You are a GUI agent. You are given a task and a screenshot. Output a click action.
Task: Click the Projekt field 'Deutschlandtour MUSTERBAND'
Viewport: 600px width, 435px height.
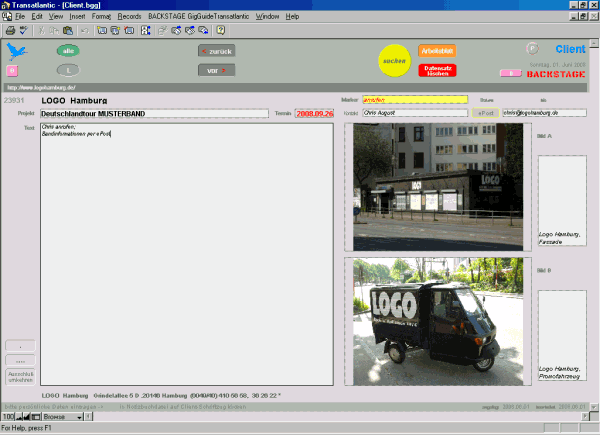pos(155,114)
